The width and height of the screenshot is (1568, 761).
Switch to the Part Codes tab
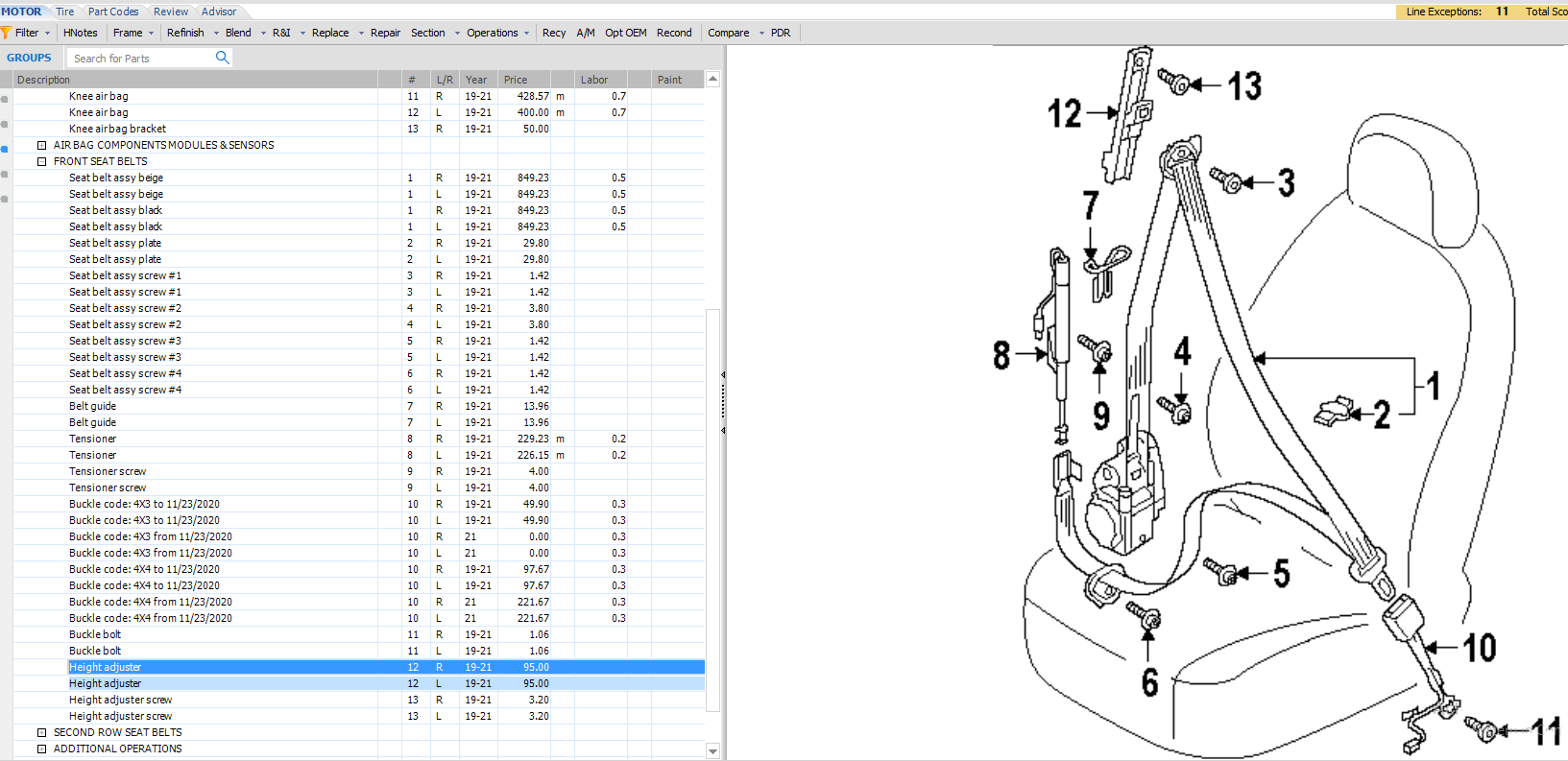coord(113,12)
